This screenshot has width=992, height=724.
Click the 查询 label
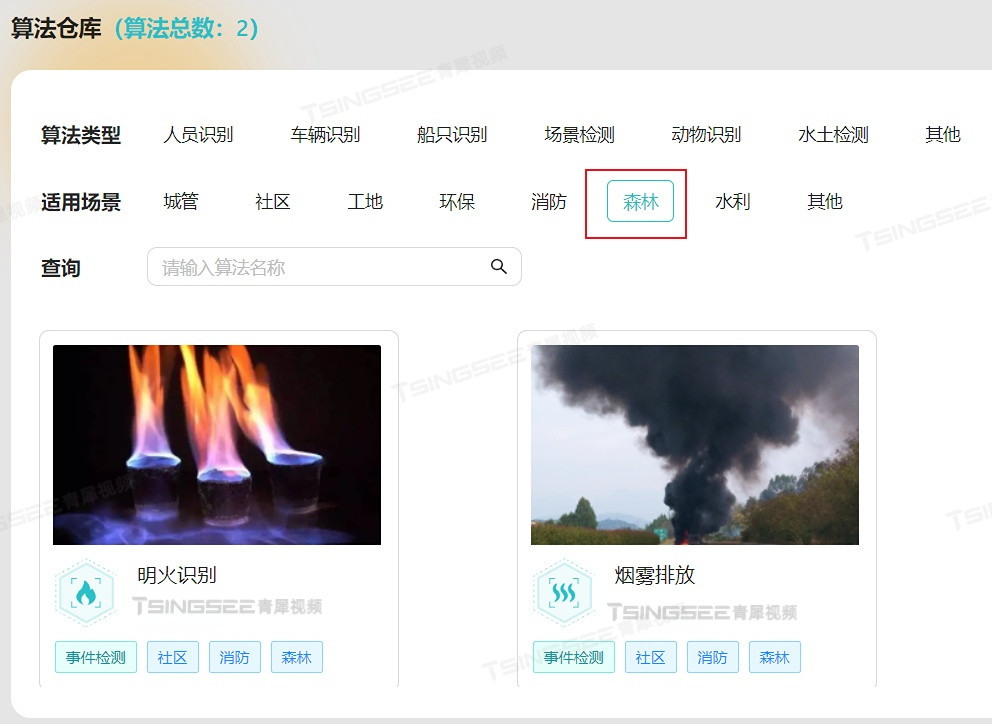pos(61,268)
